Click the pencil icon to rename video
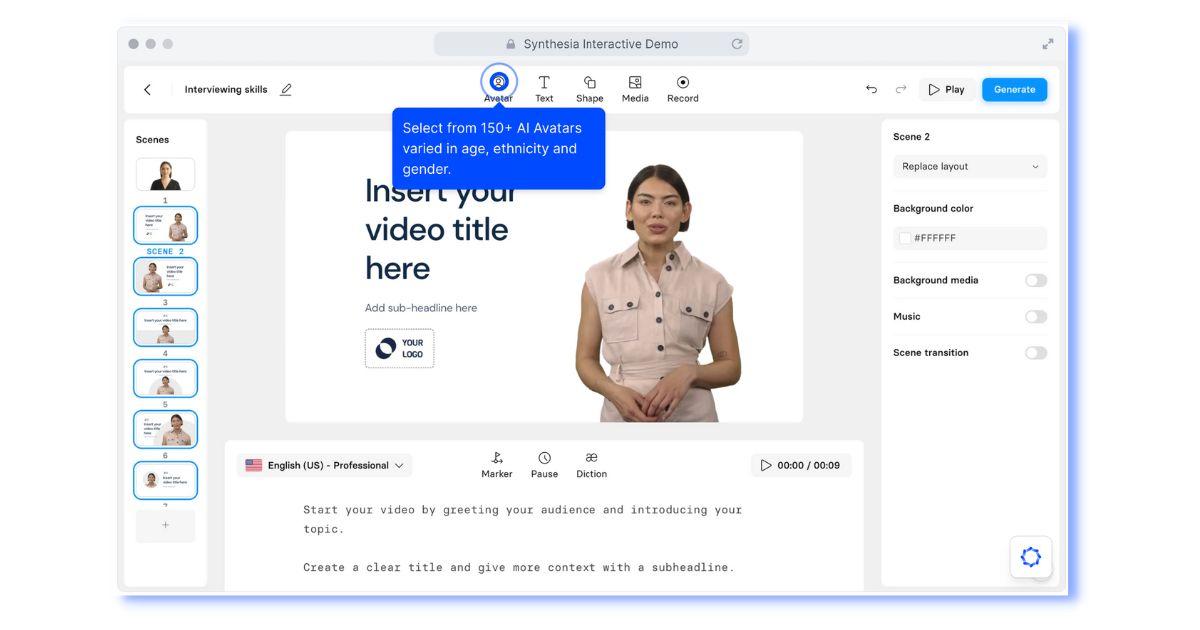 [x=286, y=90]
